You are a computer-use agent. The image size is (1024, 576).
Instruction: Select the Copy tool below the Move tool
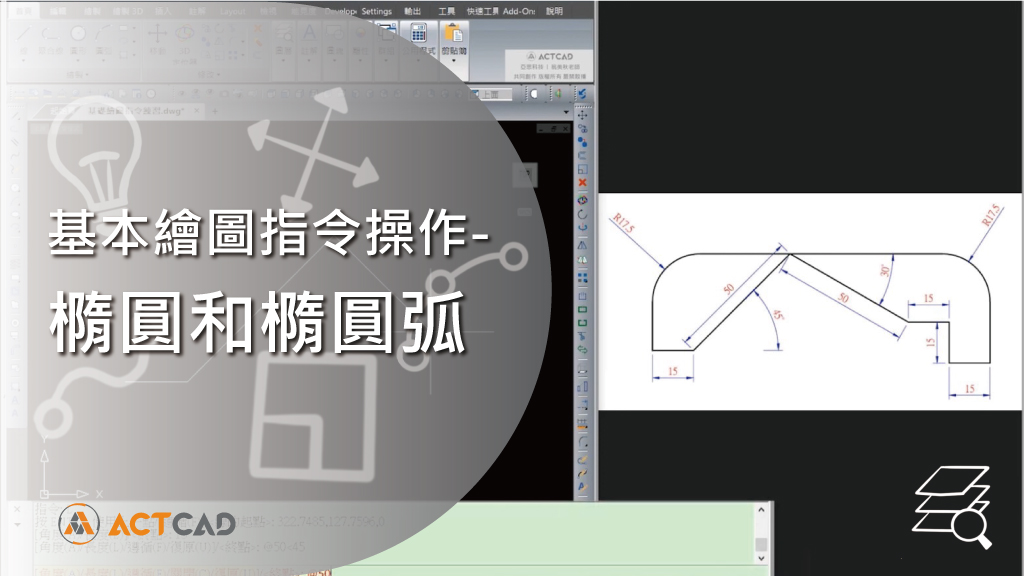tap(582, 129)
